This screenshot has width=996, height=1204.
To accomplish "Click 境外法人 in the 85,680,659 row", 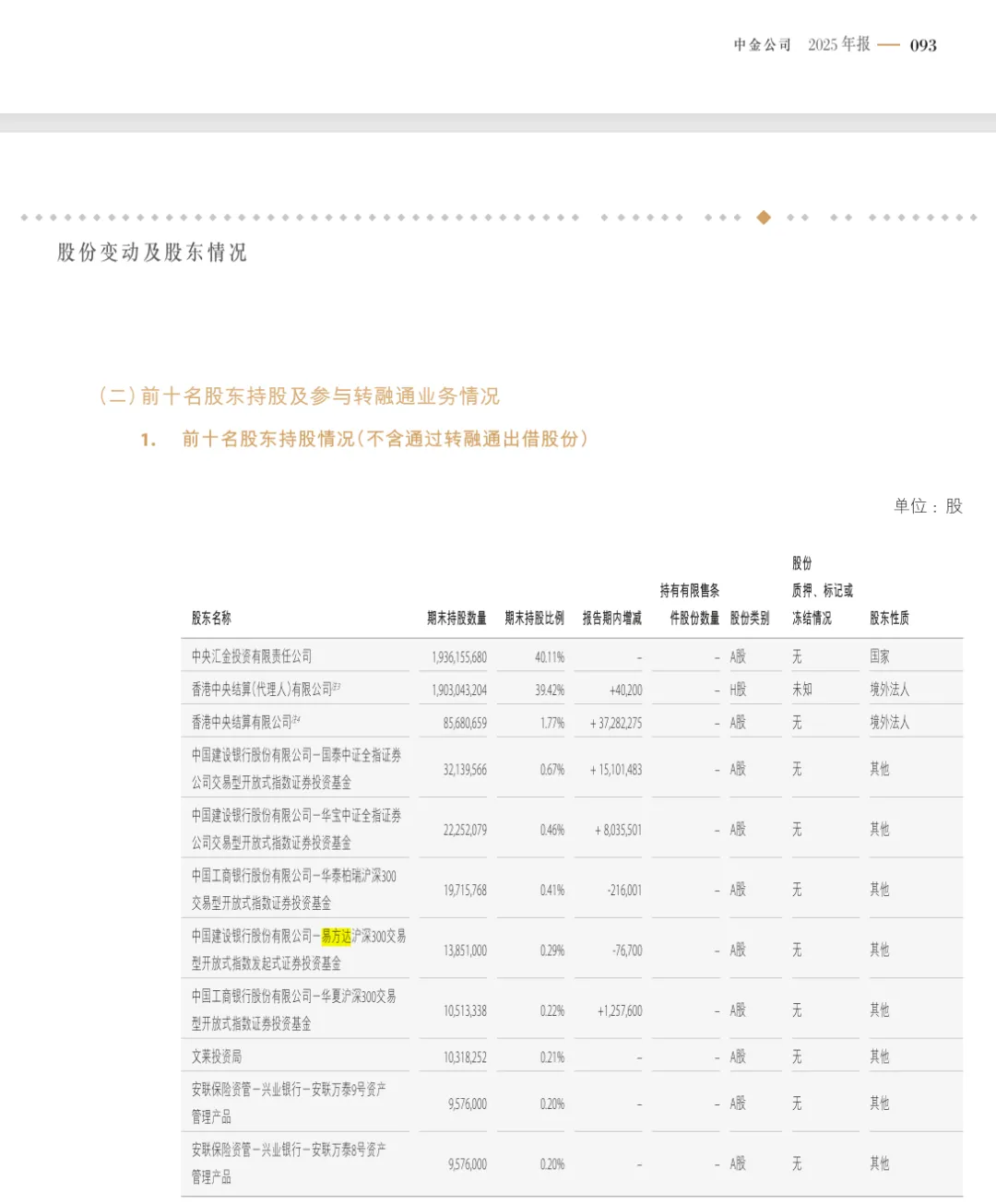I will tap(889, 722).
